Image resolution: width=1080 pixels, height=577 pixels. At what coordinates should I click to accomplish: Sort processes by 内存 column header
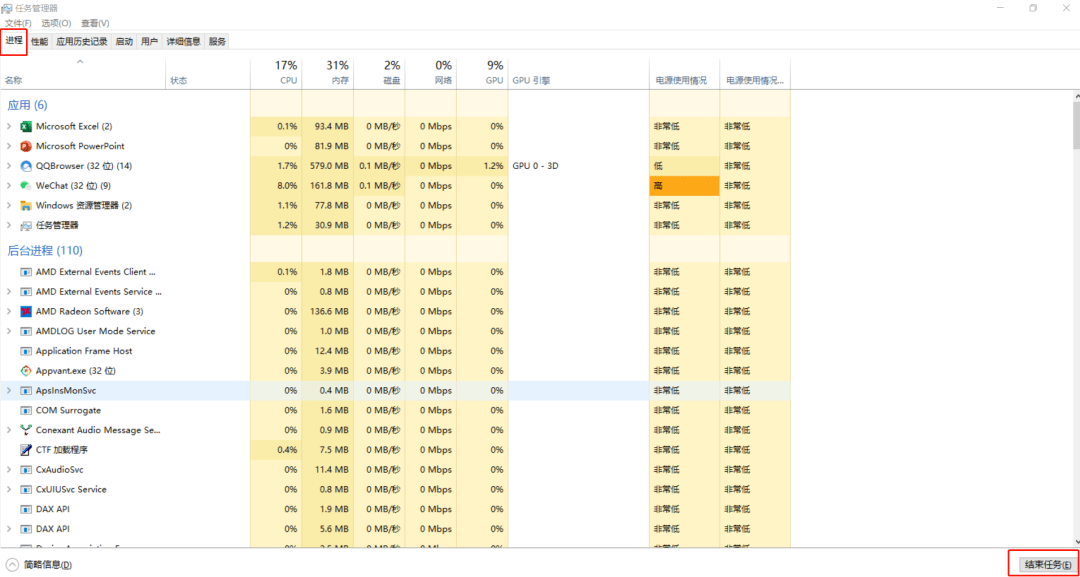pyautogui.click(x=327, y=73)
